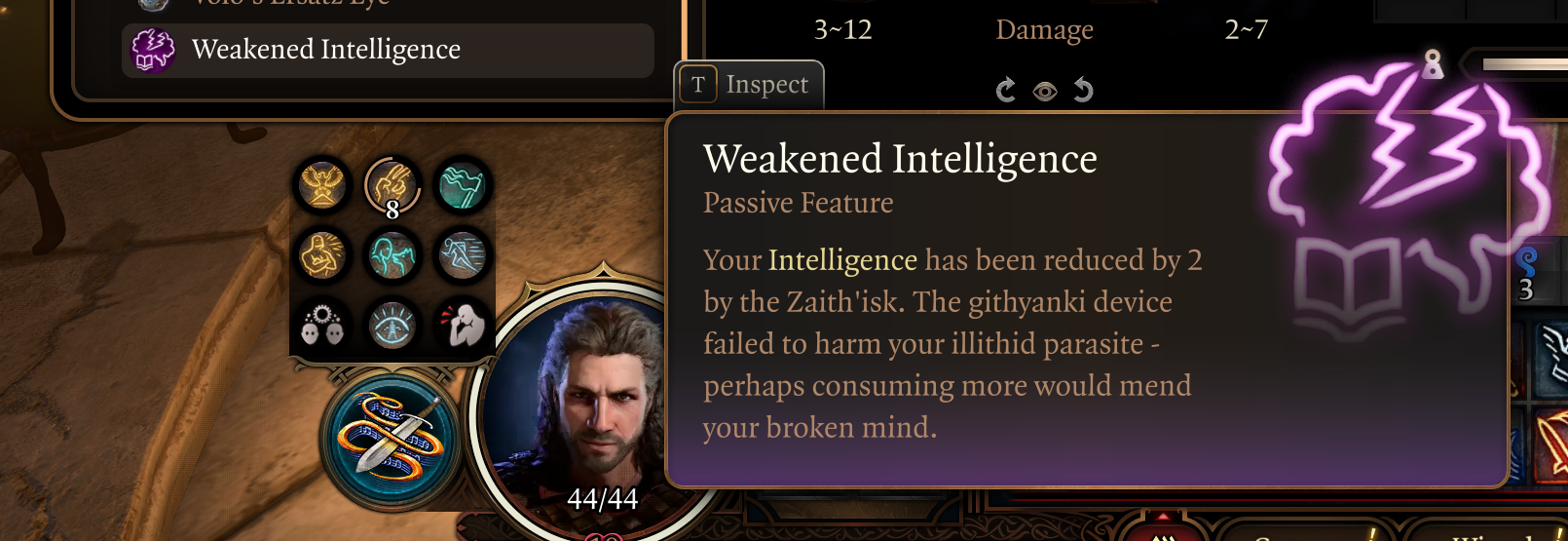Toggle the eye view icon
This screenshot has width=1568, height=541.
(x=1045, y=92)
